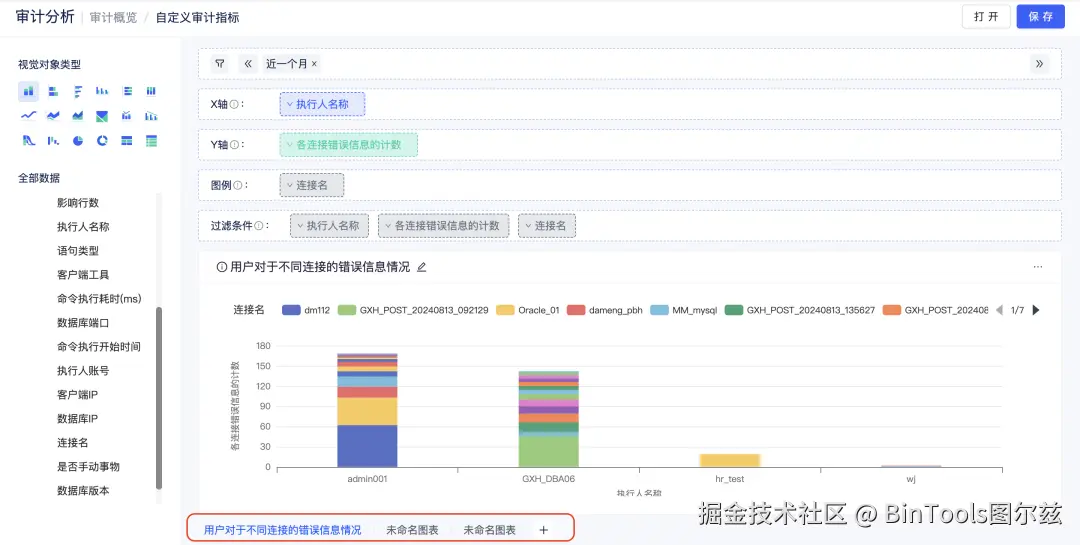
Task: Open the 过滤条件 各连接错误信息的计数 dropdown
Action: (444, 225)
